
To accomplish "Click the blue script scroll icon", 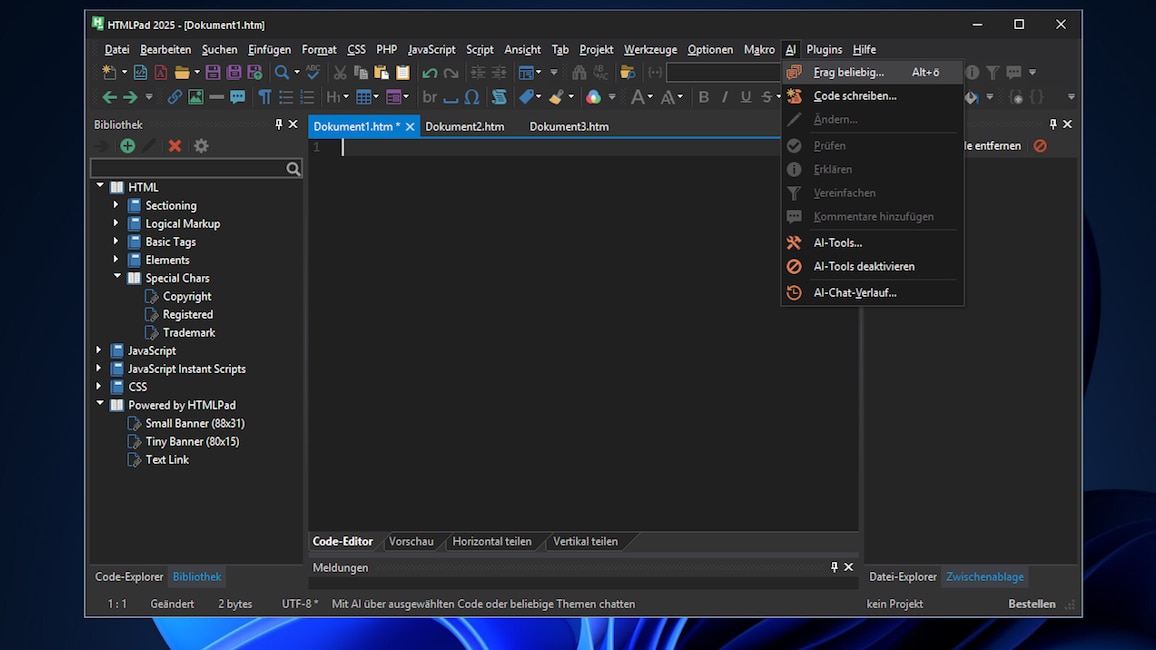I will (499, 97).
